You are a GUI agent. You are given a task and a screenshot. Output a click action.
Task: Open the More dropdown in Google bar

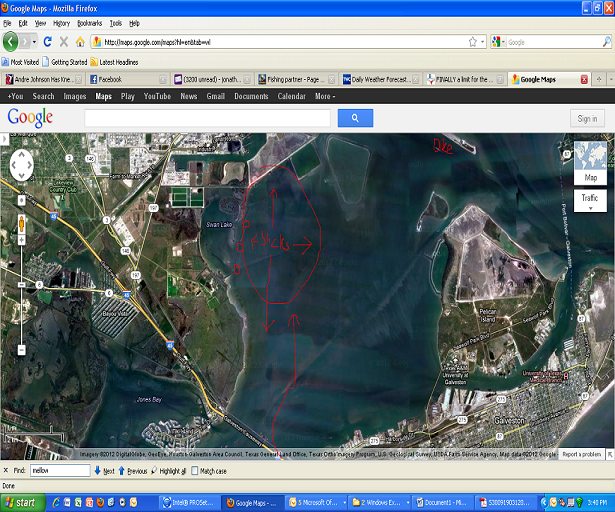pyautogui.click(x=324, y=96)
